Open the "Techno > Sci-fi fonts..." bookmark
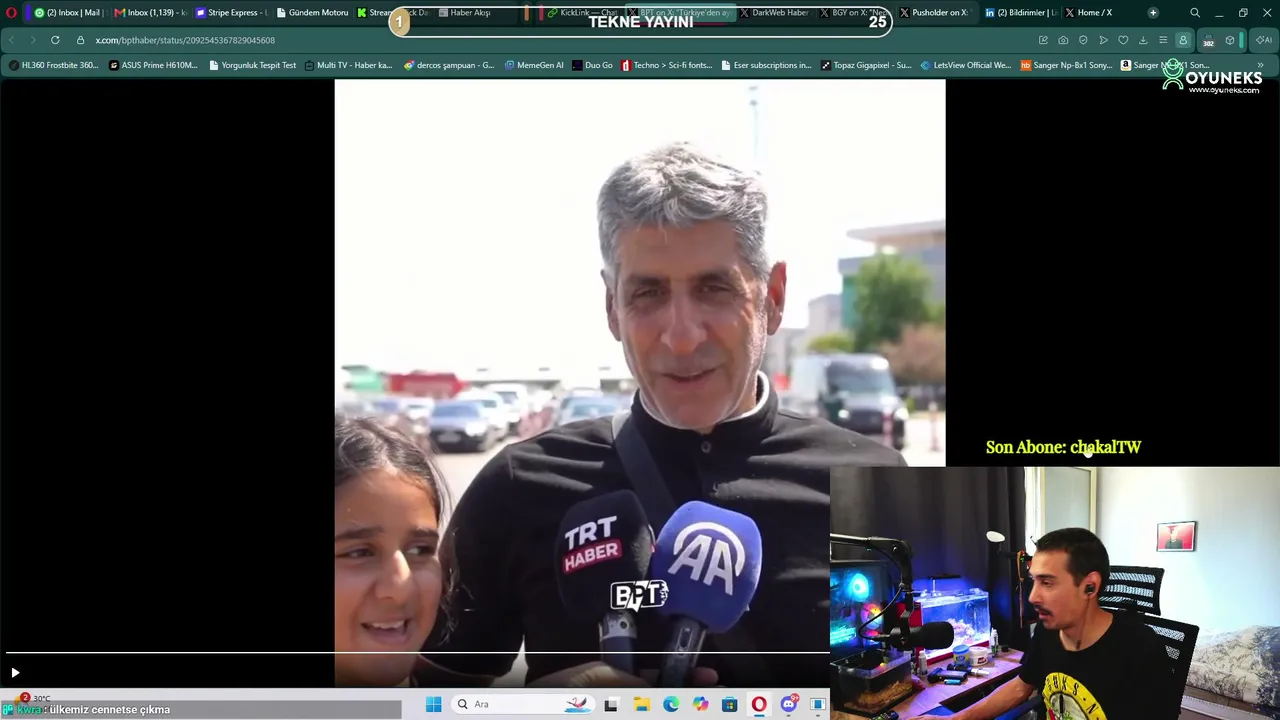This screenshot has height=720, width=1280. pos(667,65)
